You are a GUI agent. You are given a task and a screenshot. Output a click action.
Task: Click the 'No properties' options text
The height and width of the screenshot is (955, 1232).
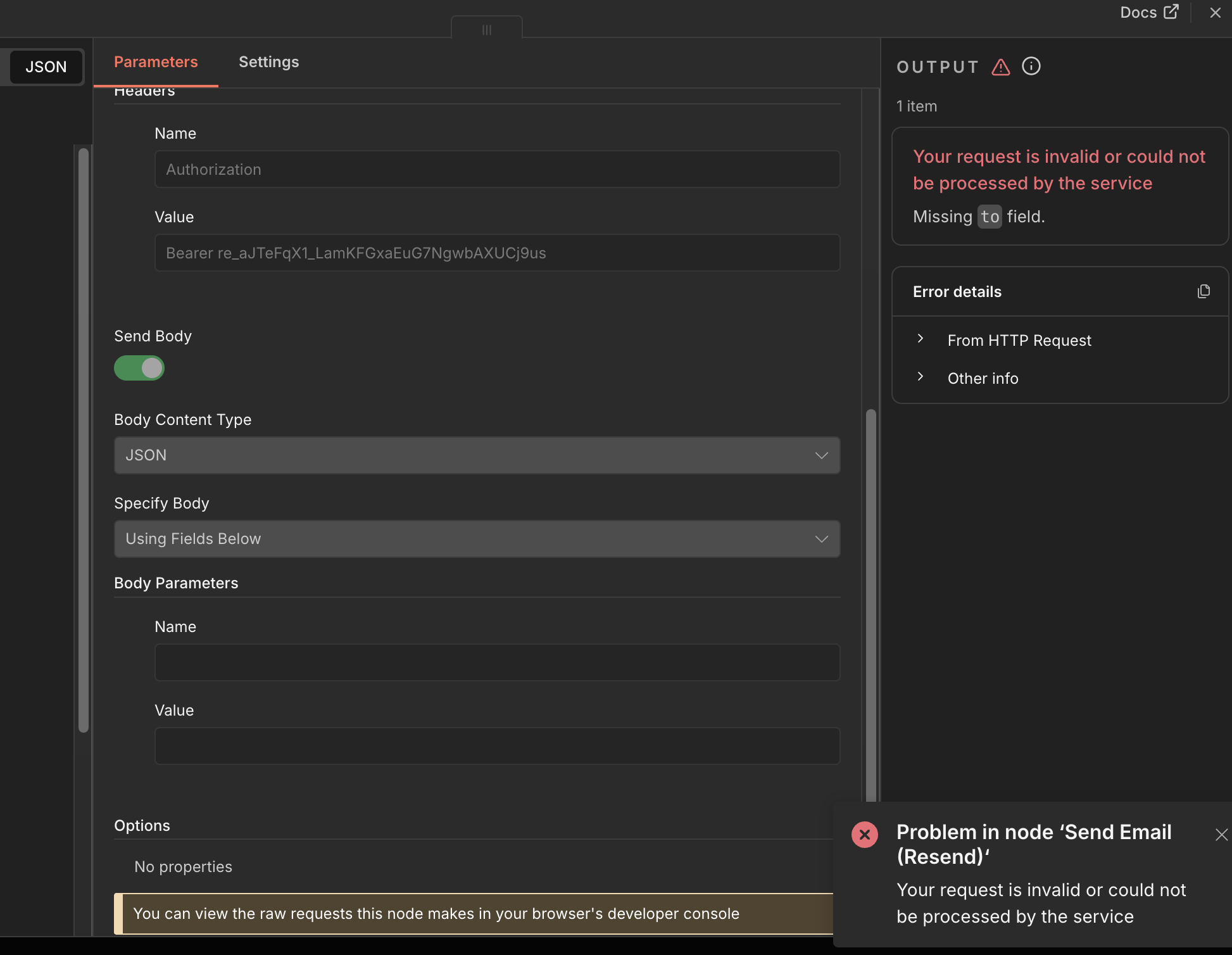click(x=183, y=866)
